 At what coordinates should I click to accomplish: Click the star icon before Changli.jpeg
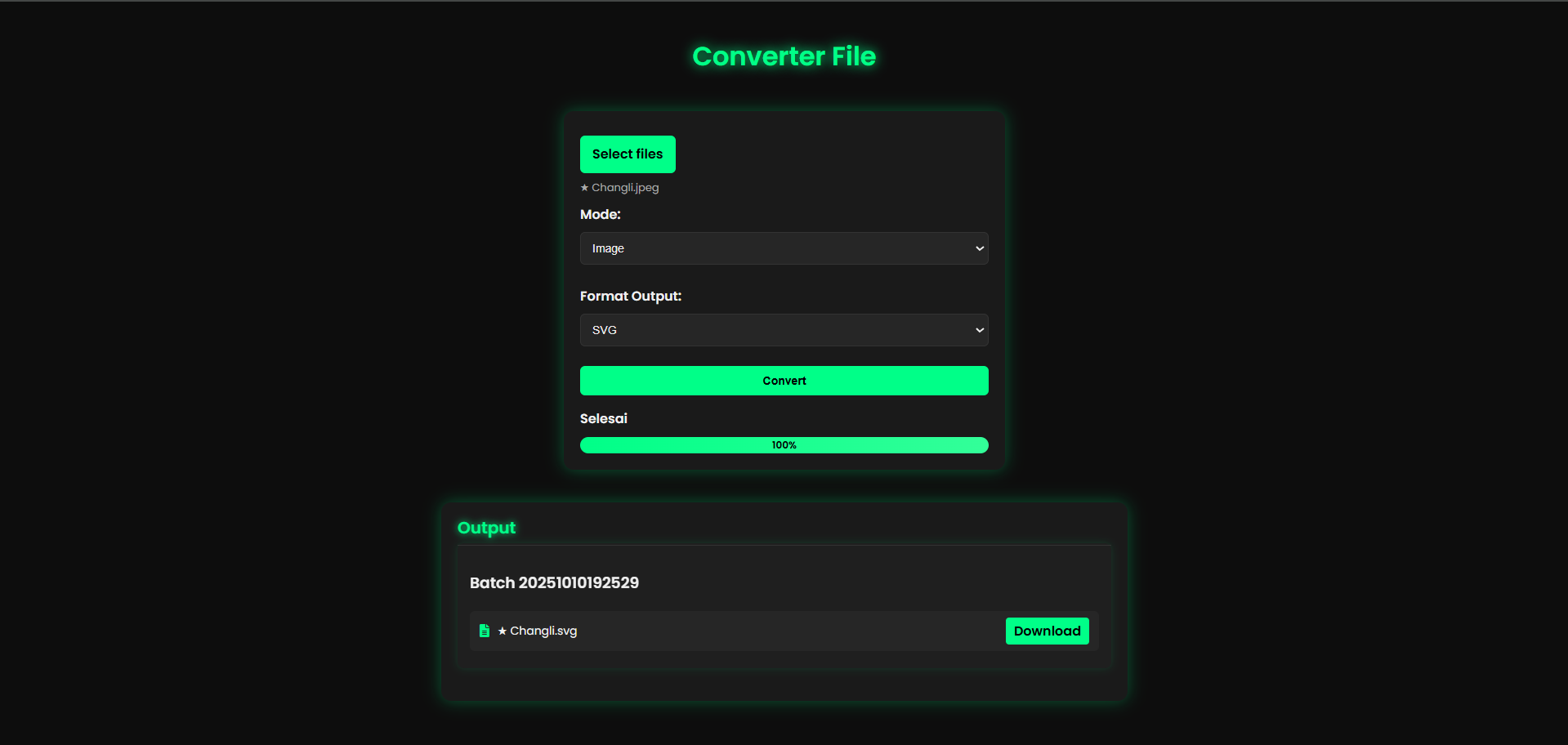584,187
